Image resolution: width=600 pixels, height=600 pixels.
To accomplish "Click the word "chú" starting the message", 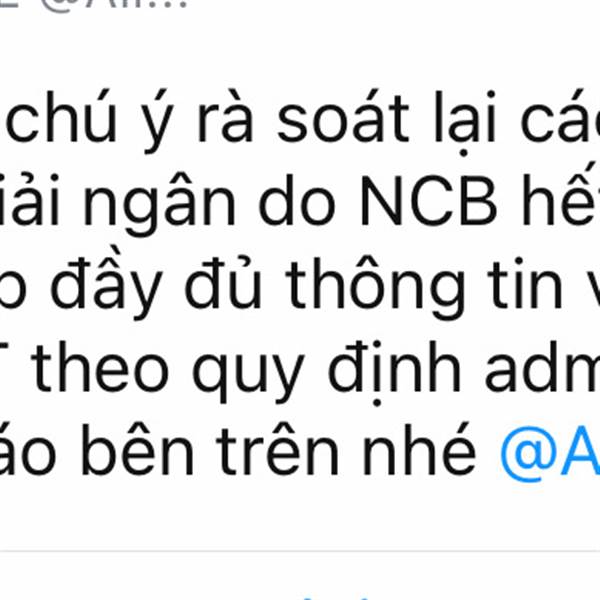I will tap(61, 117).
